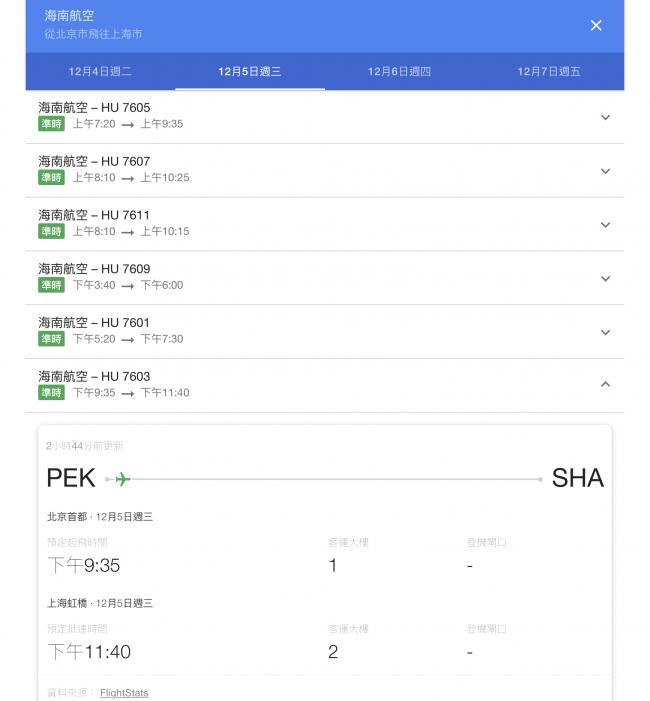Select the 12月5日週三 tab

click(x=250, y=72)
